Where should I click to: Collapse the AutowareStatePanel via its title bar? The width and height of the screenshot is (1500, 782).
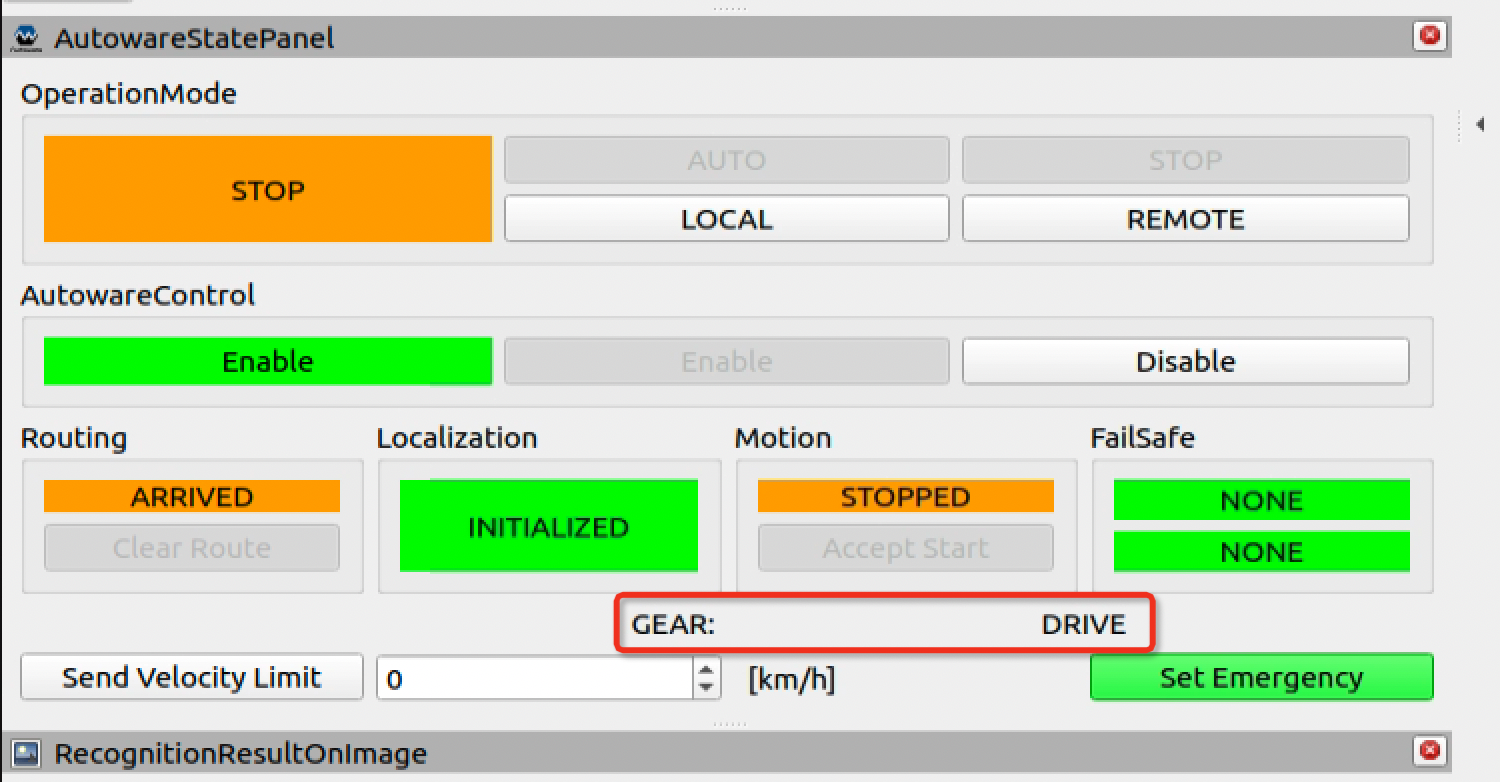coord(400,37)
